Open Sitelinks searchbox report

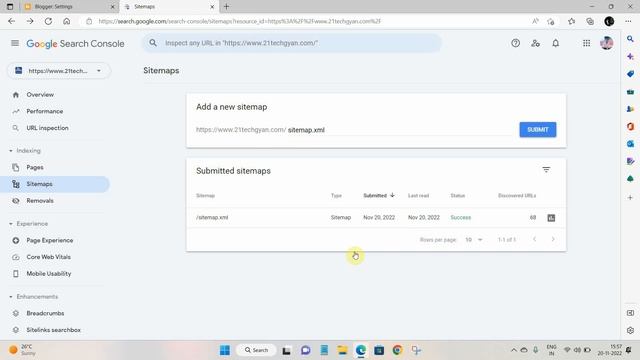coord(53,330)
